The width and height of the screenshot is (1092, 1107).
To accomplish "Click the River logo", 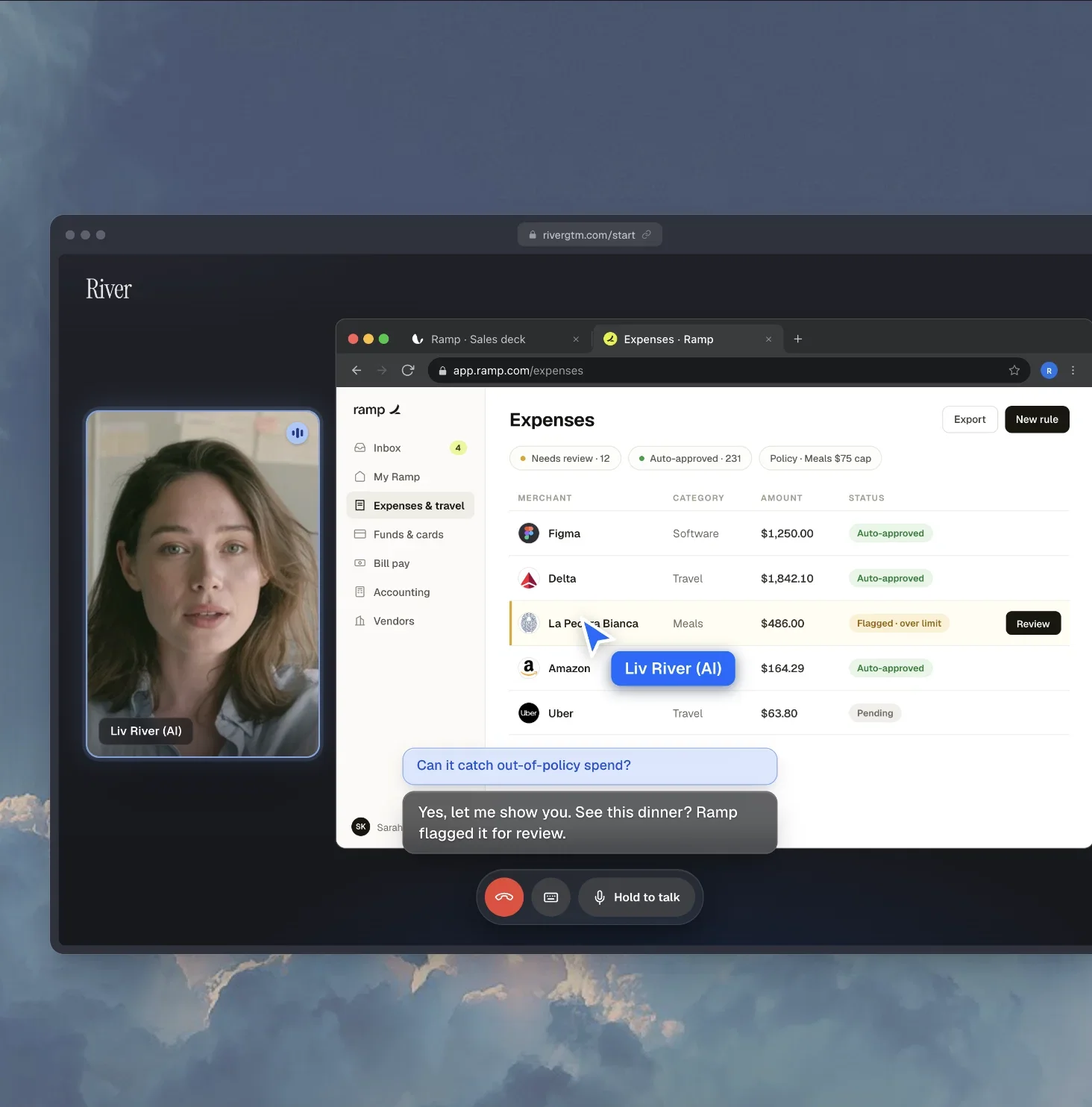I will click(x=109, y=289).
